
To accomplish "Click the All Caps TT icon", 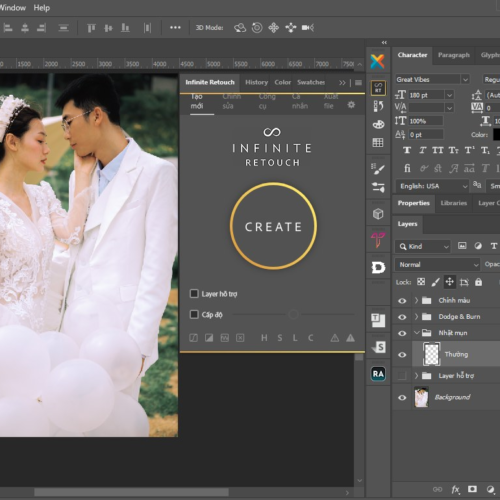I will (438, 151).
